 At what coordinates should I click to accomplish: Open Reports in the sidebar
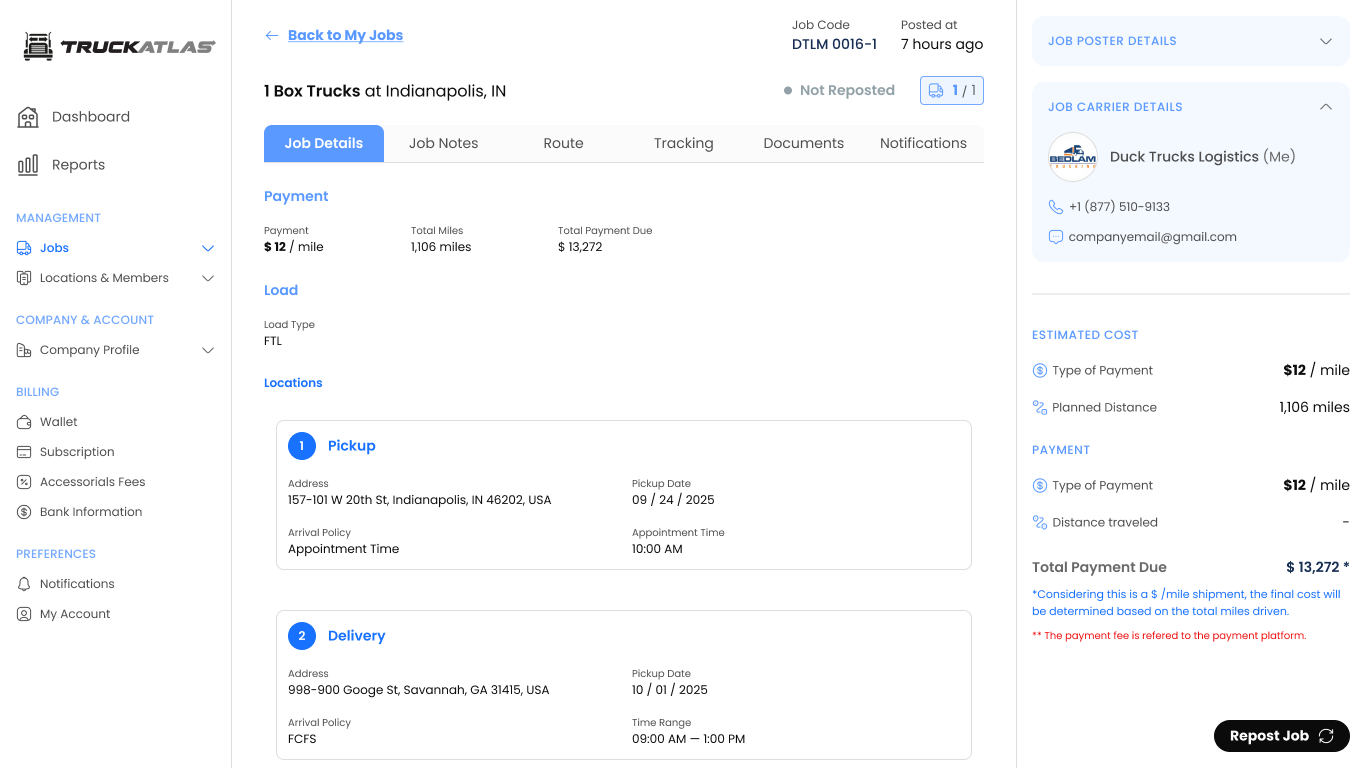pos(78,165)
